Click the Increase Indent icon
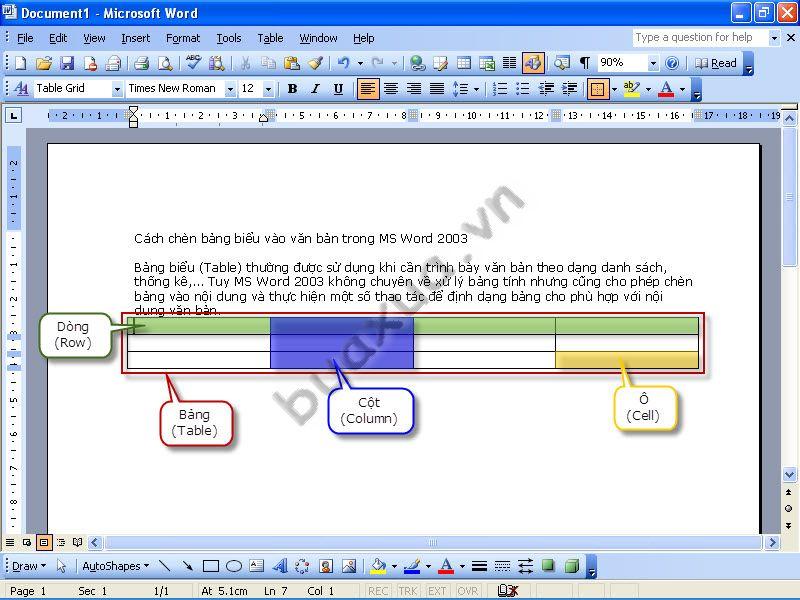The image size is (800, 600). point(569,89)
